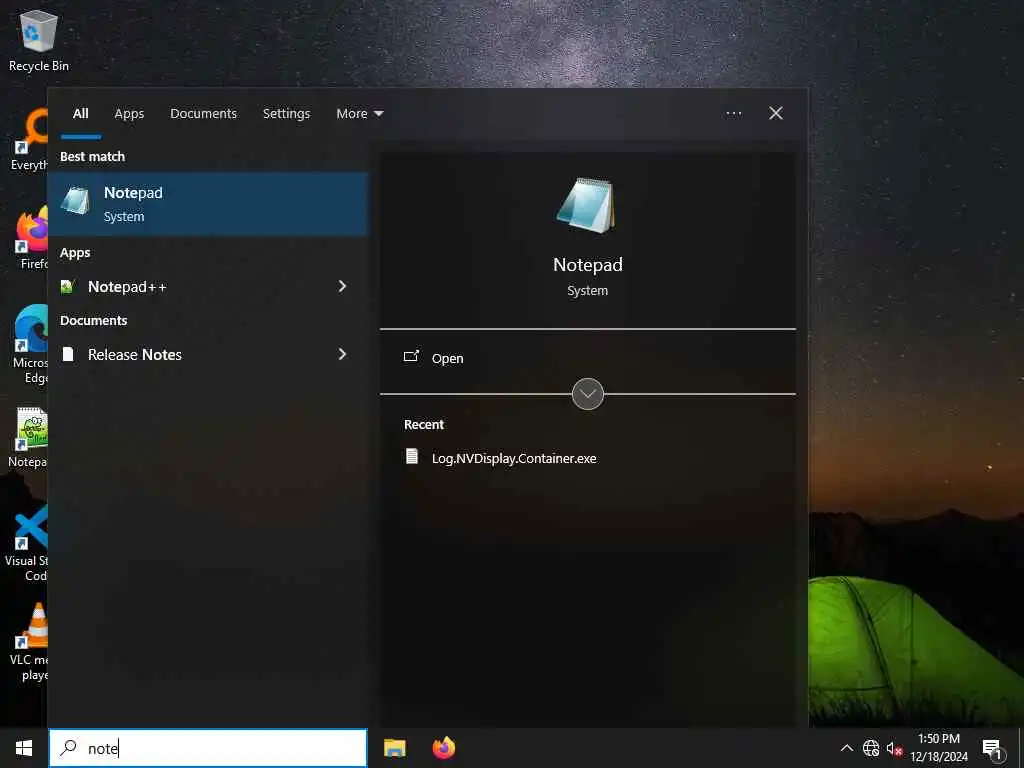Launch File Explorer from taskbar
This screenshot has height=768, width=1024.
point(394,748)
